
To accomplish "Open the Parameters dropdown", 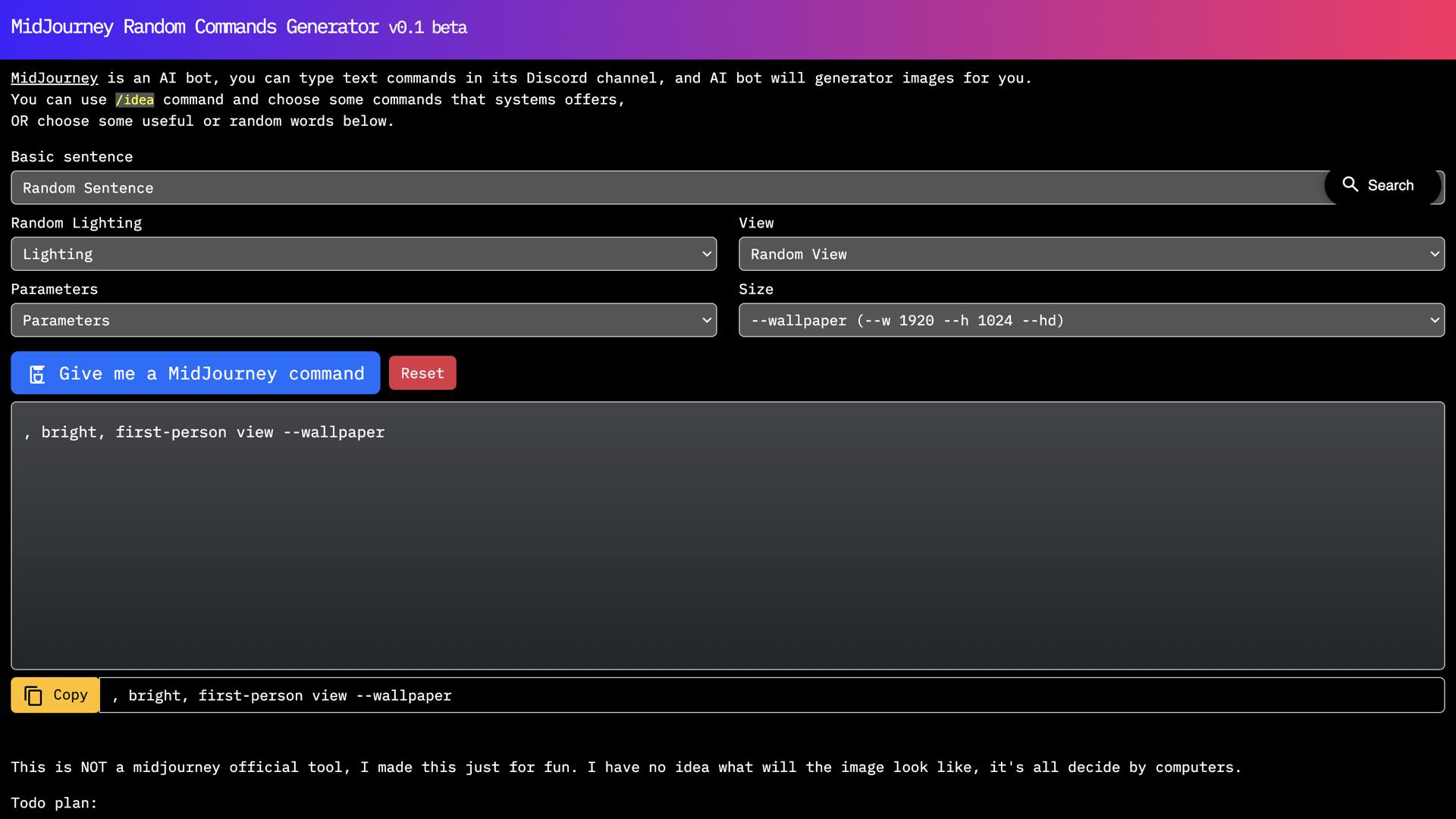I will (362, 320).
